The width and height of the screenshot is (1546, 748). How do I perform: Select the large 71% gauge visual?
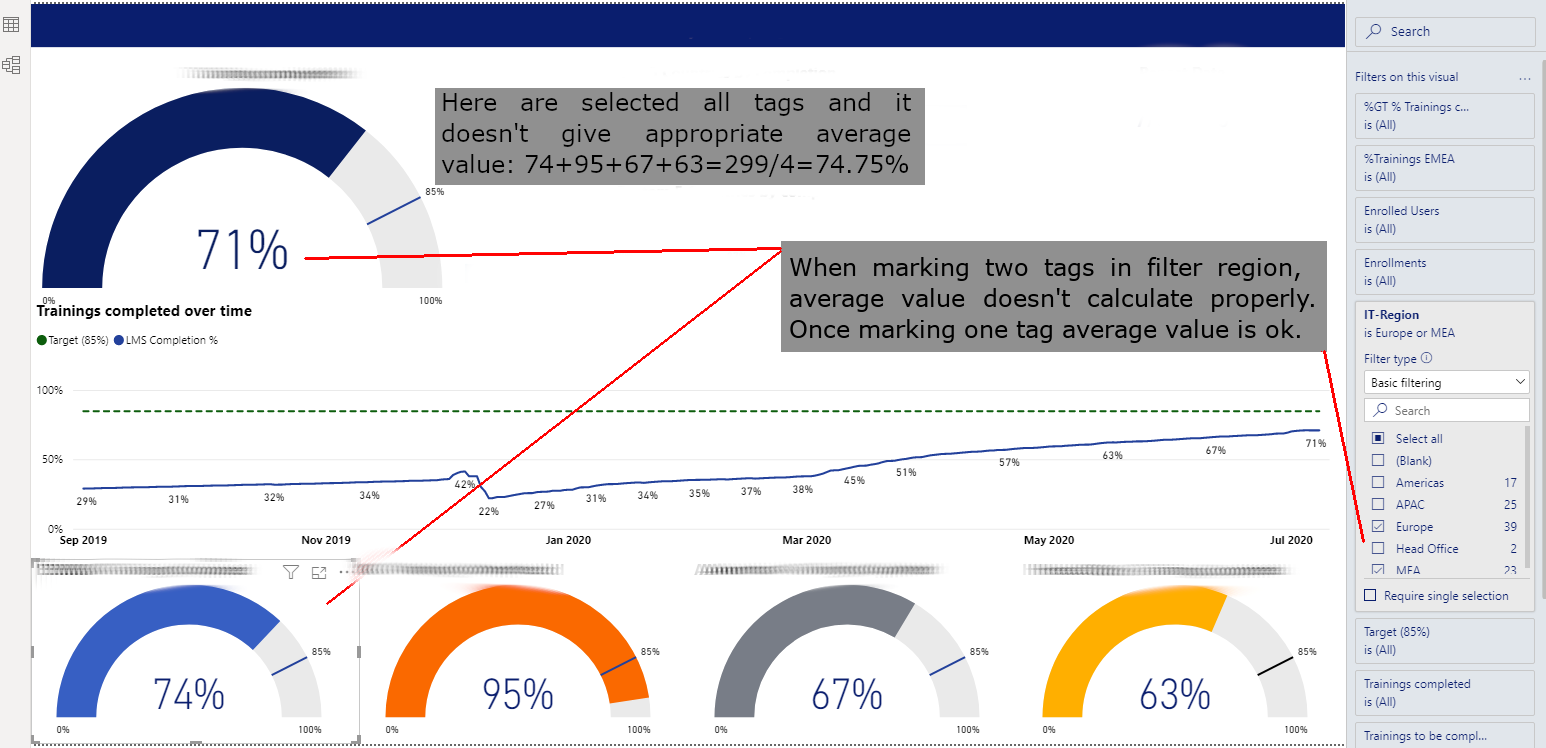(x=242, y=190)
